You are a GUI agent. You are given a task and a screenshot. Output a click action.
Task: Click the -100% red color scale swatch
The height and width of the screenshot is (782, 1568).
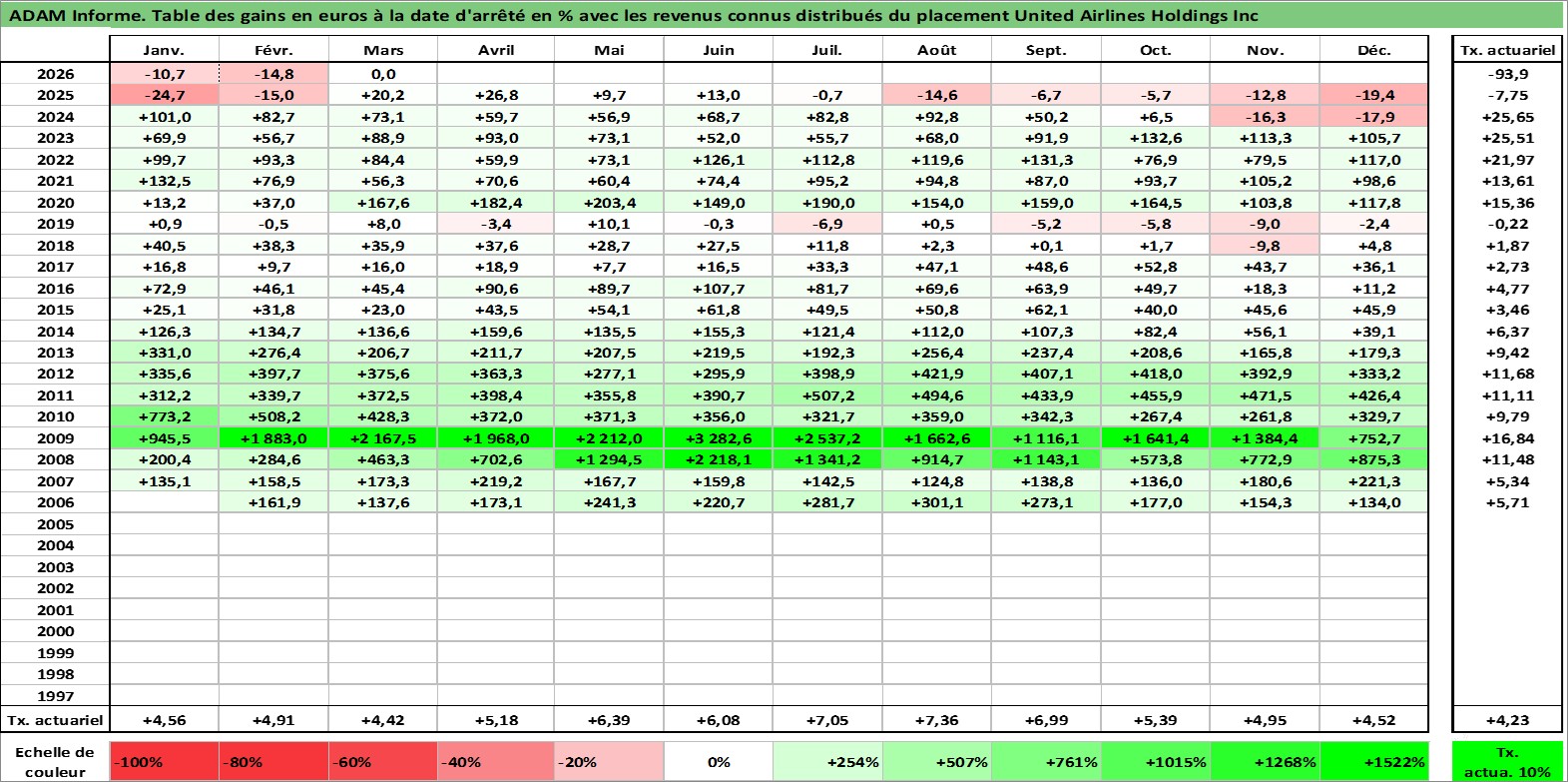[165, 762]
